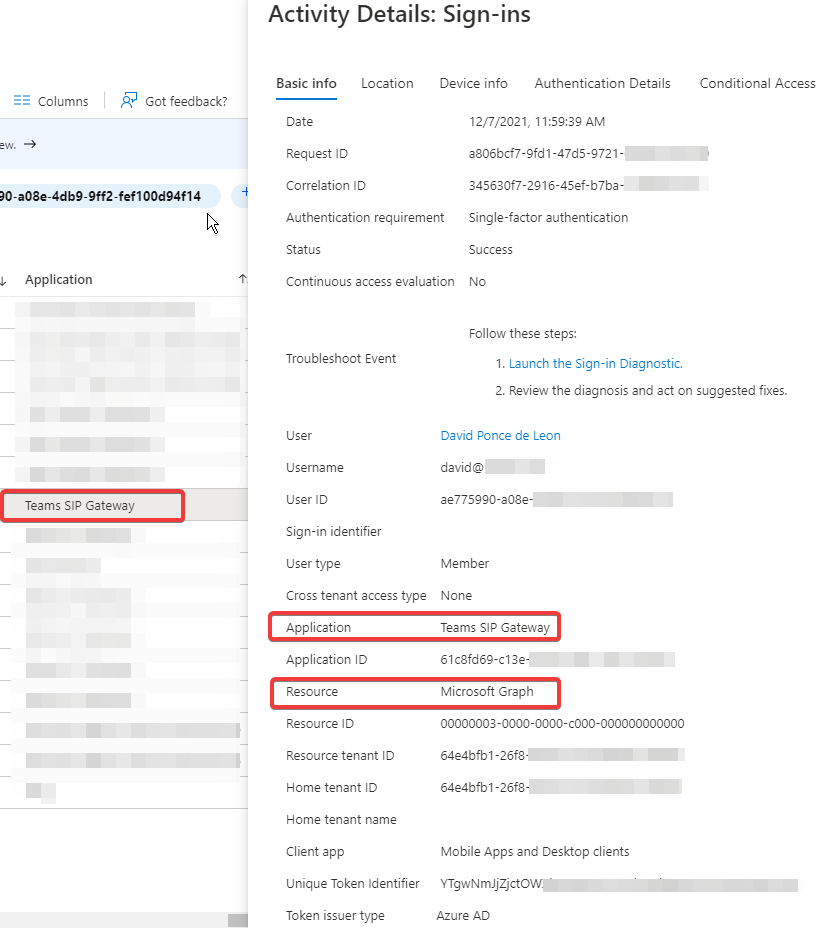The image size is (832, 928).
Task: Open David Ponce de Leon's user profile
Action: 500,435
